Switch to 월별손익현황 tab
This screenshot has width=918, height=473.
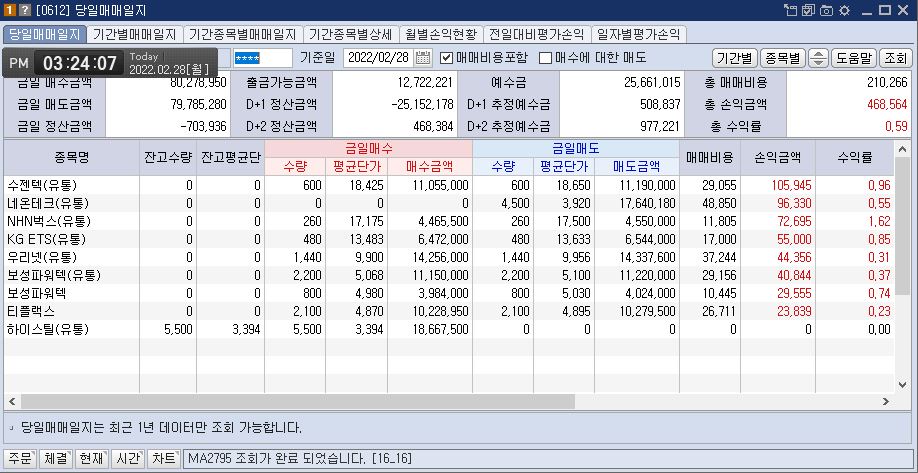pyautogui.click(x=441, y=35)
